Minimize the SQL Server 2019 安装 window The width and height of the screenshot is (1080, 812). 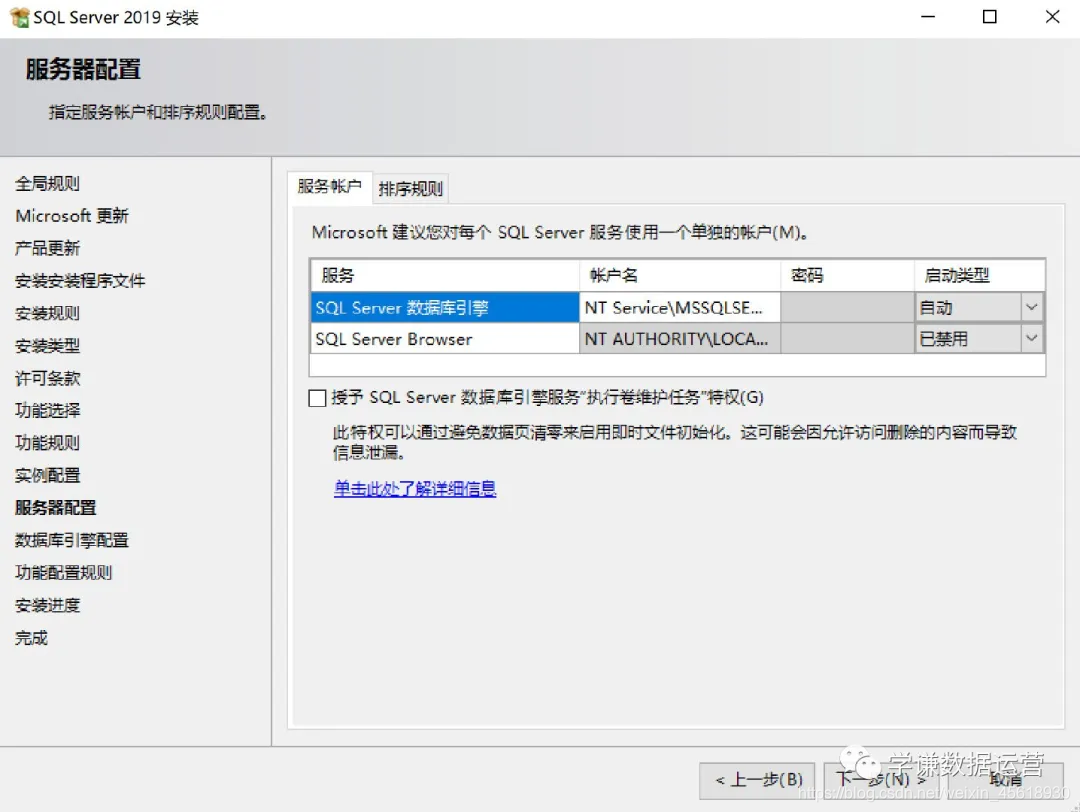point(928,17)
